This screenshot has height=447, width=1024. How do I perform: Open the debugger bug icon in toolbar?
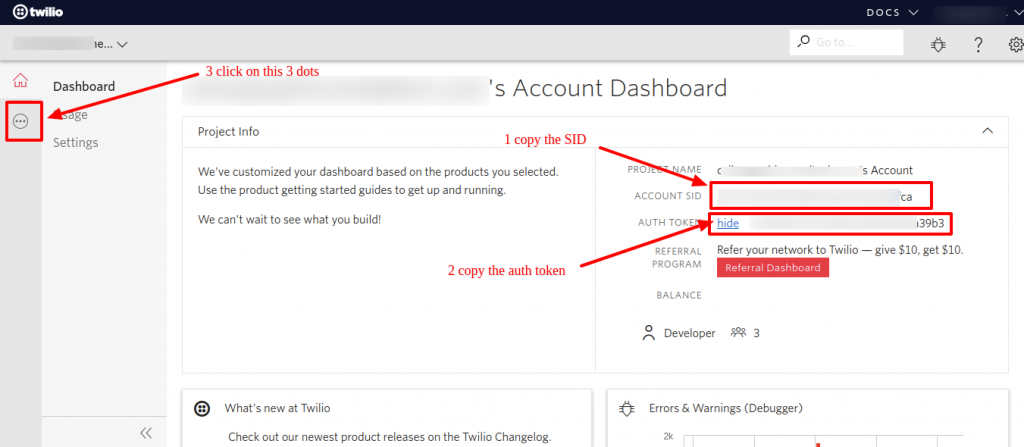pyautogui.click(x=938, y=44)
